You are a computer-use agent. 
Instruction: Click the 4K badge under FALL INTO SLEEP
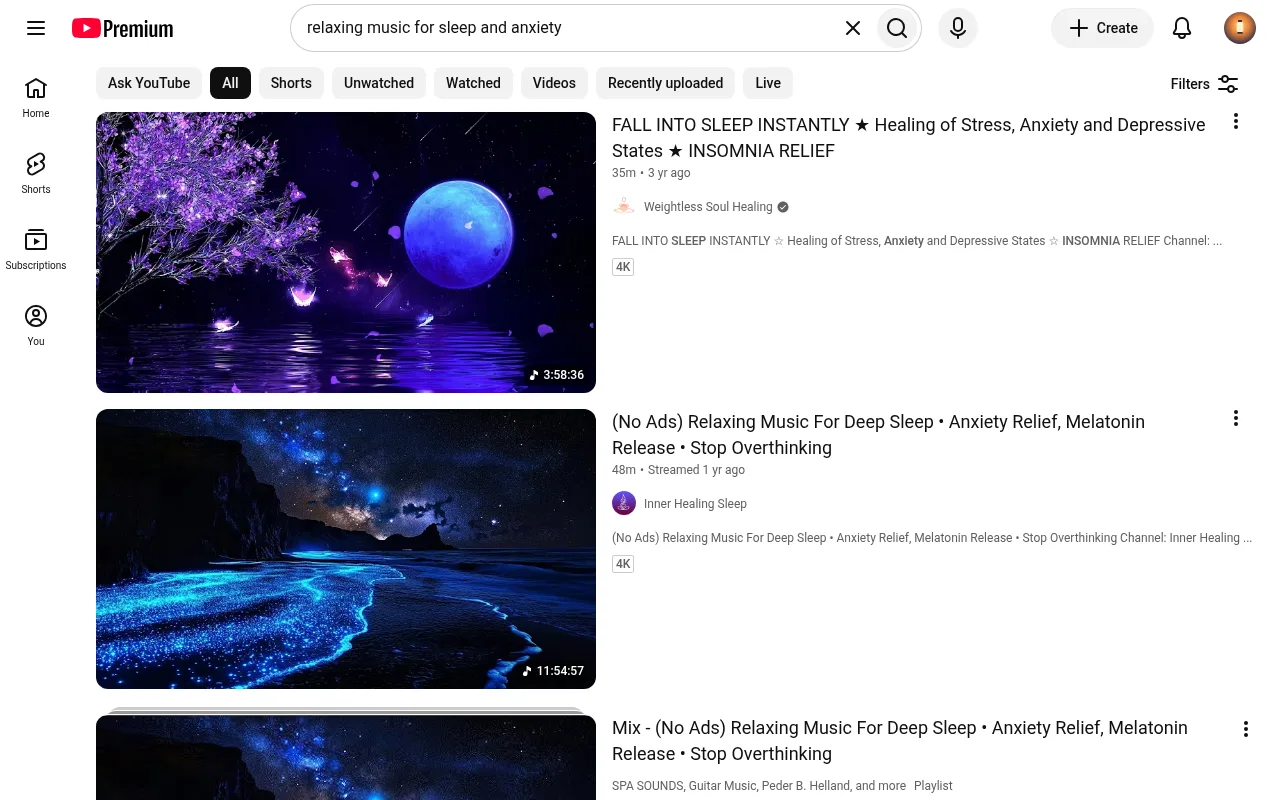tap(623, 267)
